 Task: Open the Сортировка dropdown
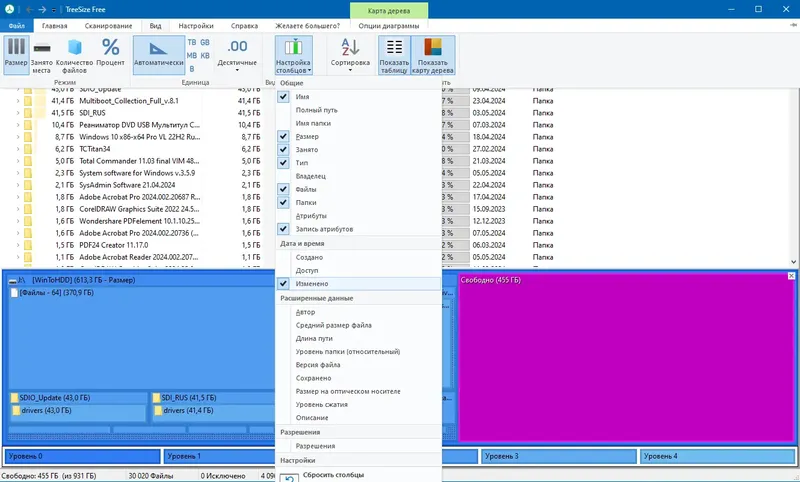coord(350,55)
